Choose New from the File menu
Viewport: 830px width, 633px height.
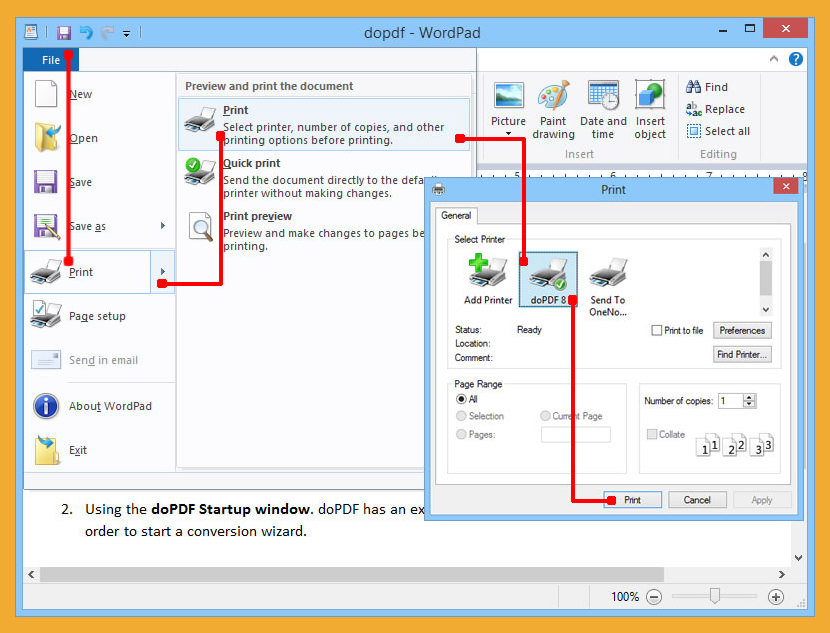coord(100,94)
